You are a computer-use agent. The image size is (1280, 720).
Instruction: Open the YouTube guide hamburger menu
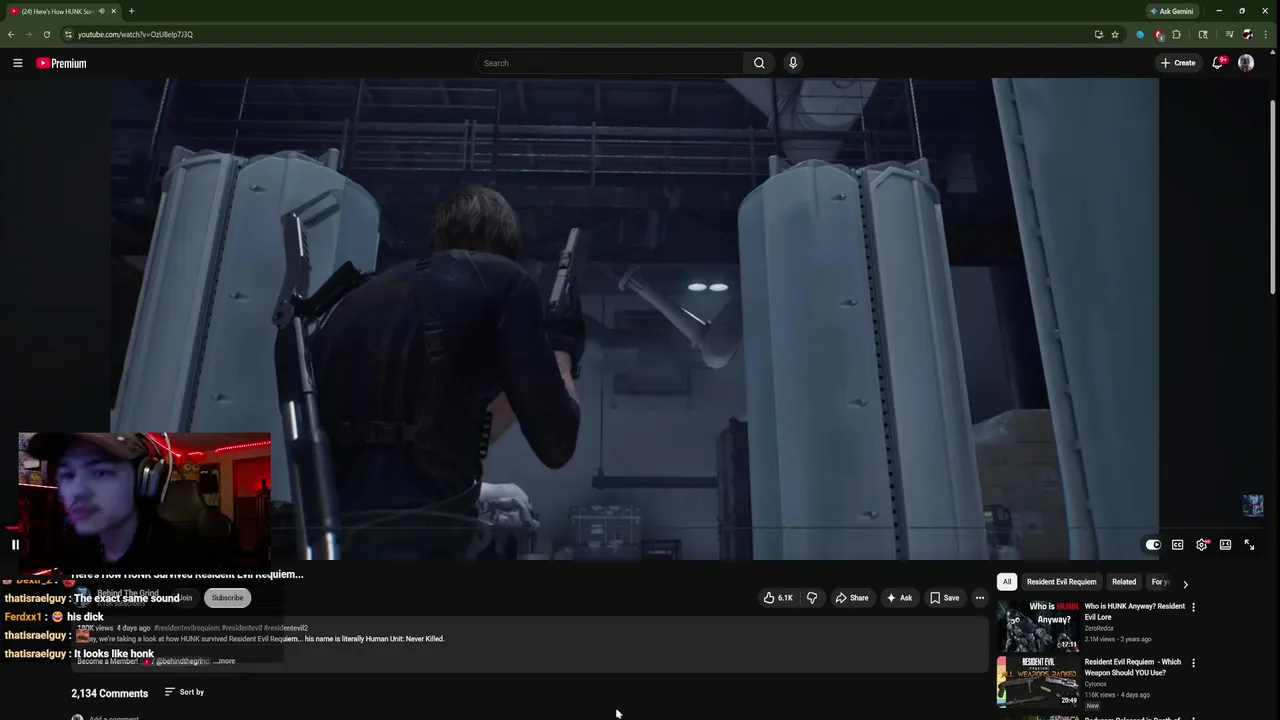click(17, 63)
